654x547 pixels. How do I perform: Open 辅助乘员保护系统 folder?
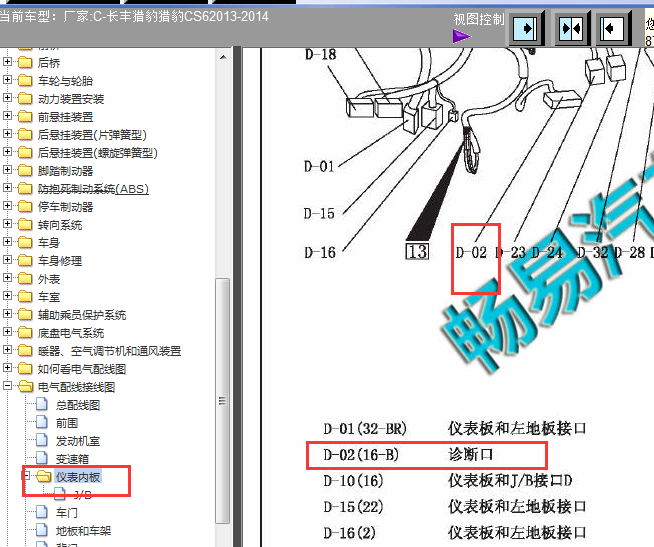[82, 315]
